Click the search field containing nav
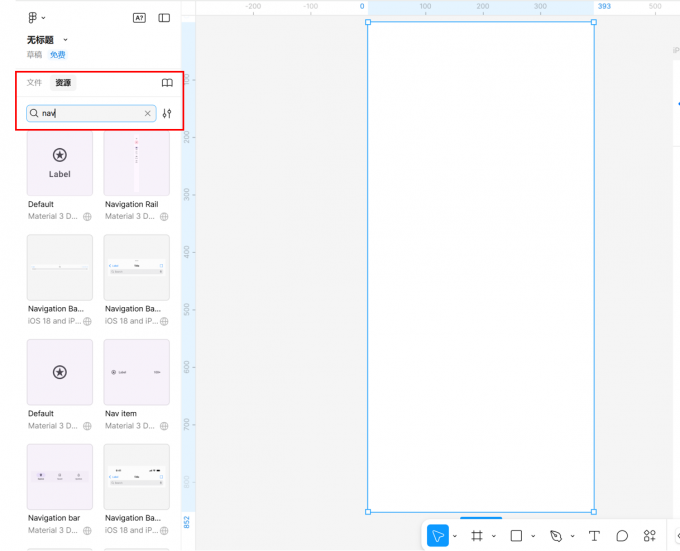The width and height of the screenshot is (680, 551). click(x=91, y=113)
